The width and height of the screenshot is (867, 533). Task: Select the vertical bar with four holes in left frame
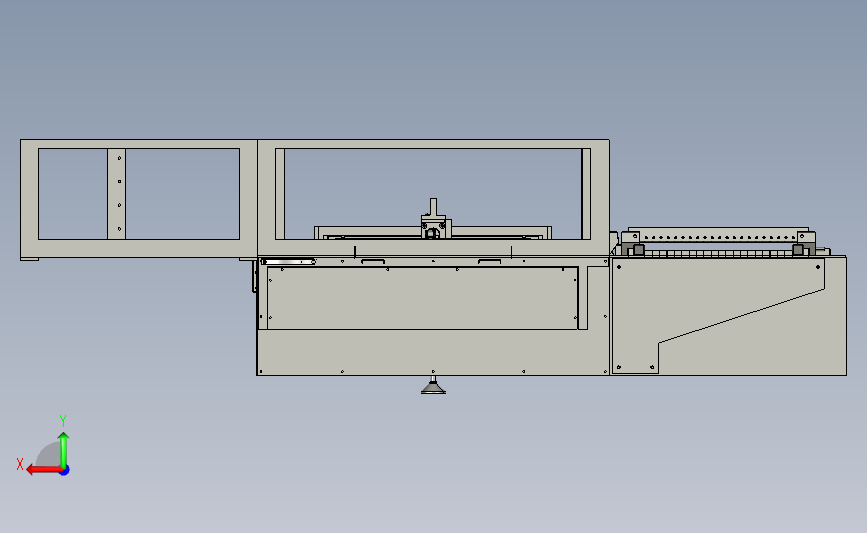tap(117, 194)
